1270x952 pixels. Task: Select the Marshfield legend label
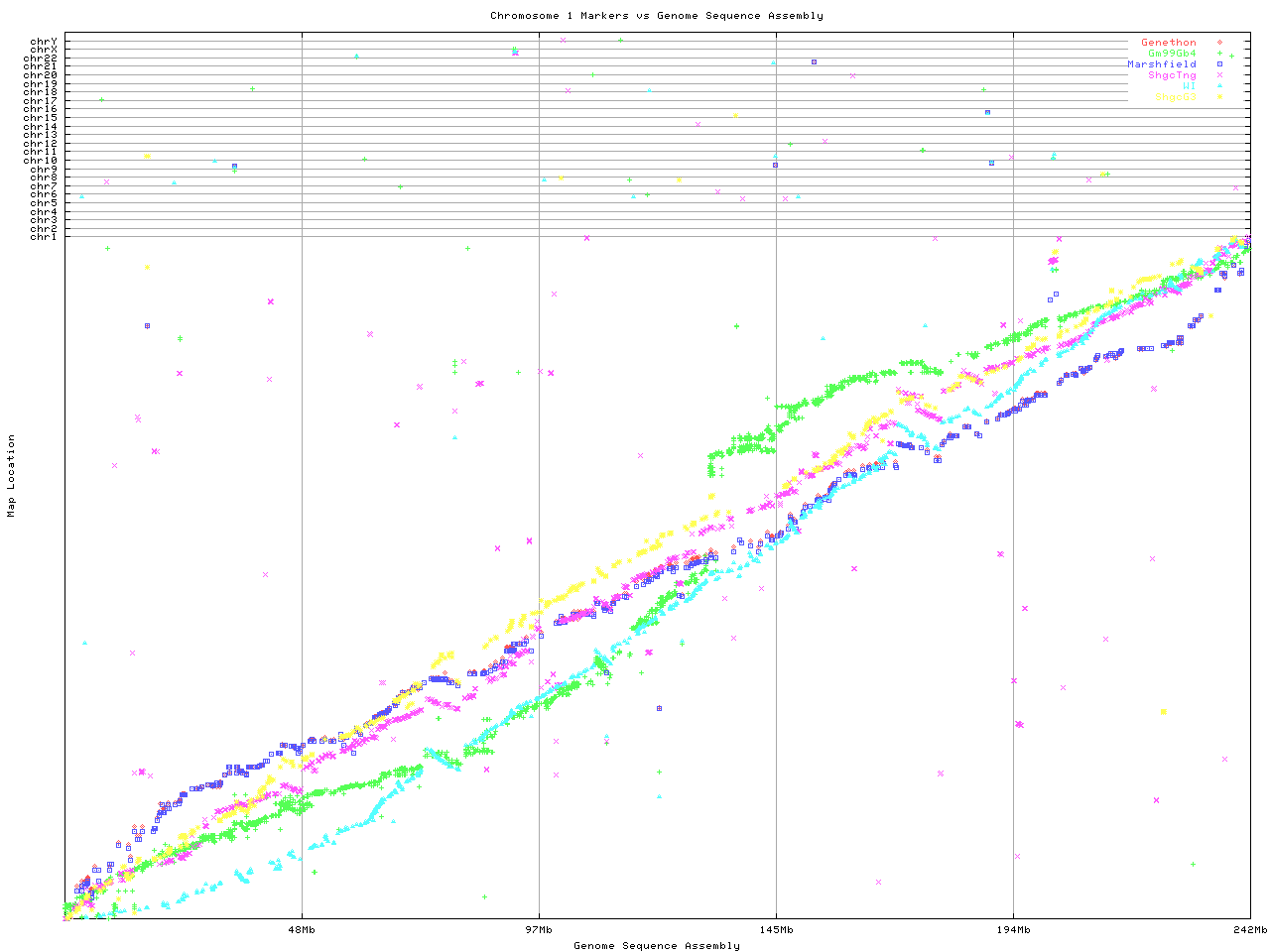point(1161,64)
